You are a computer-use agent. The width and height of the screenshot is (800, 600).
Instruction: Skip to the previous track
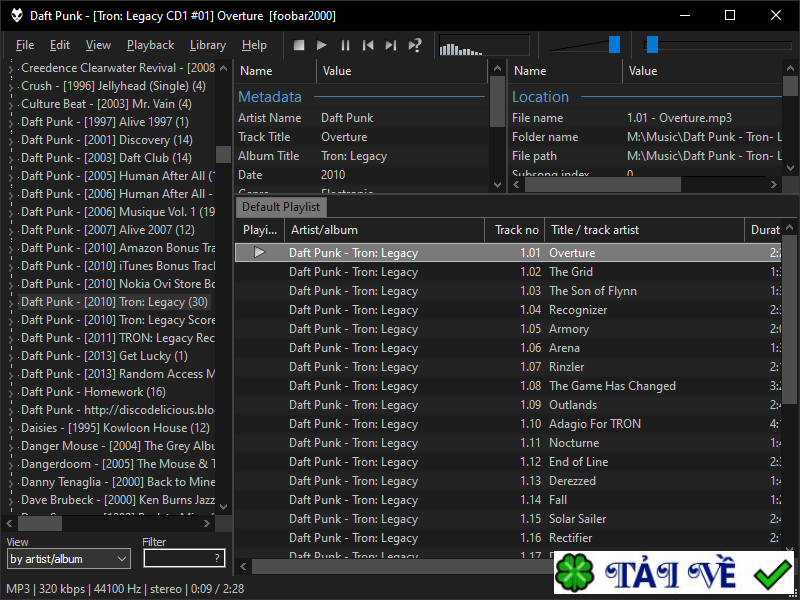tap(368, 45)
